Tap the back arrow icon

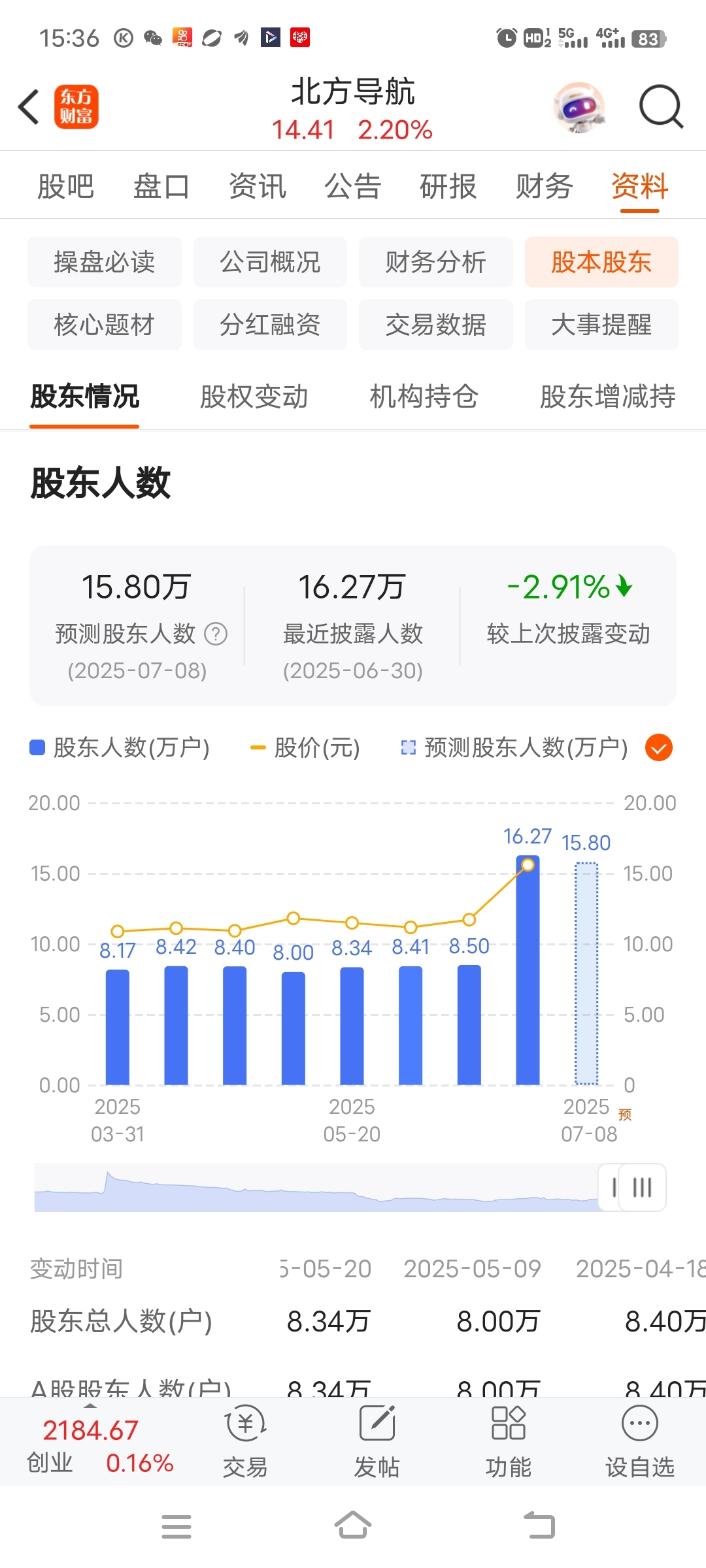29,106
